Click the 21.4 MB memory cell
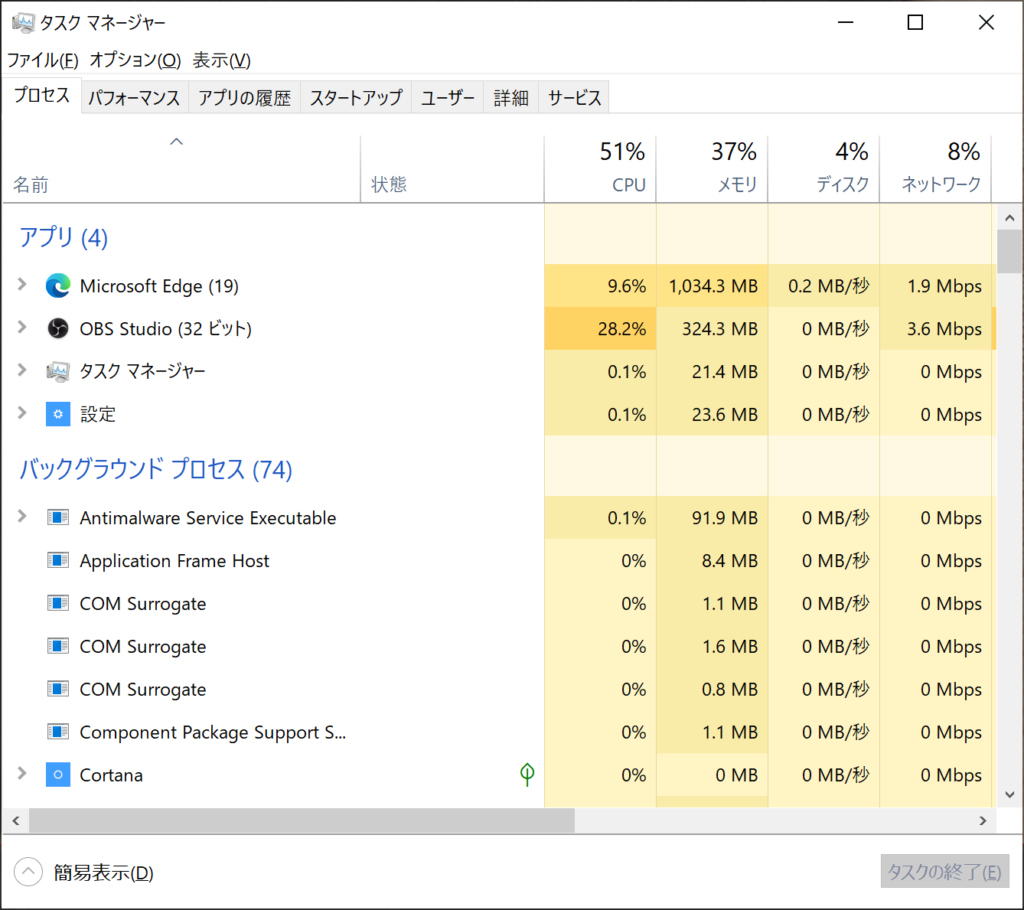The height and width of the screenshot is (910, 1024). 712,372
